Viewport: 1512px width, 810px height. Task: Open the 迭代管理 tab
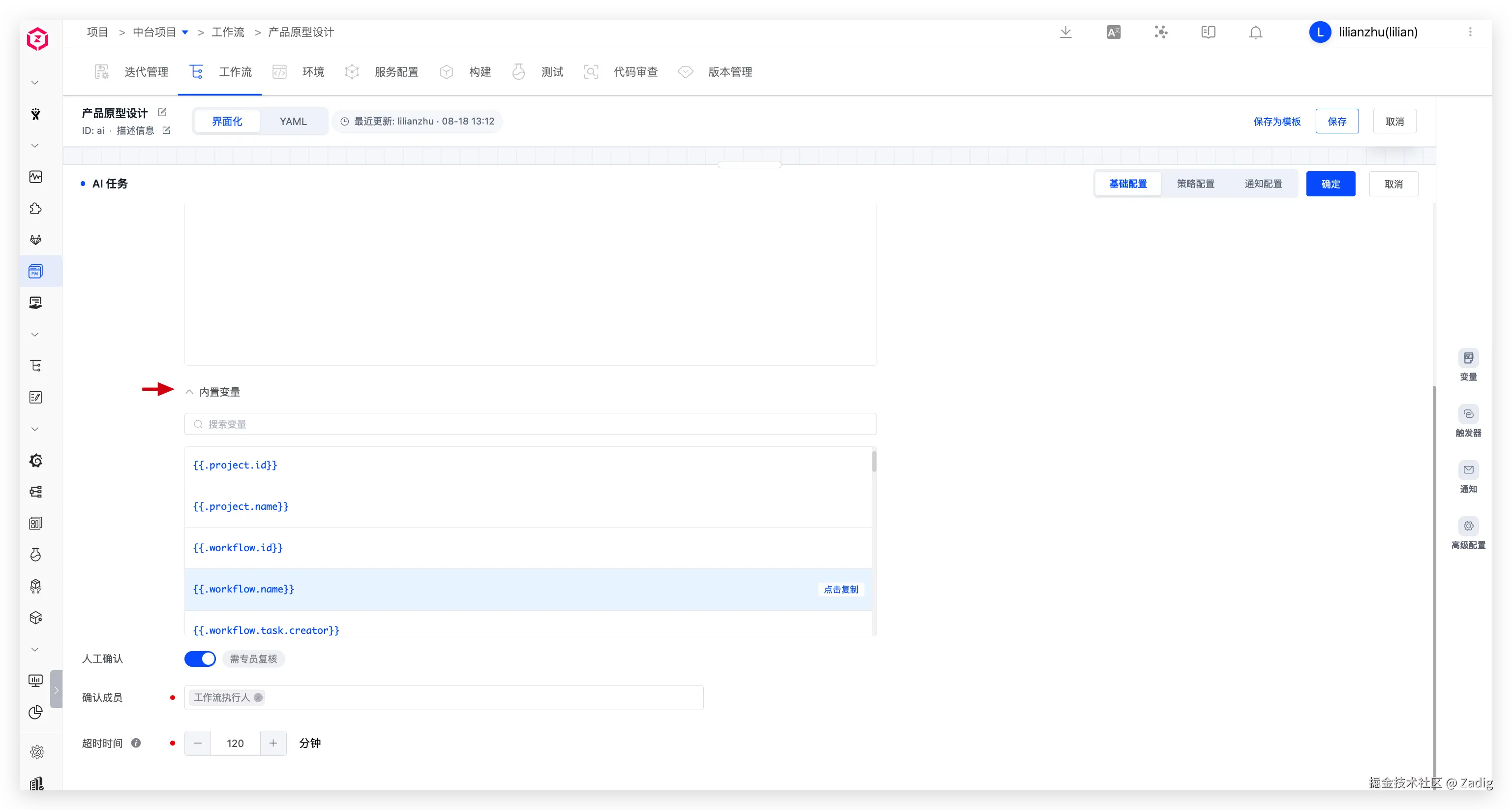coord(131,72)
